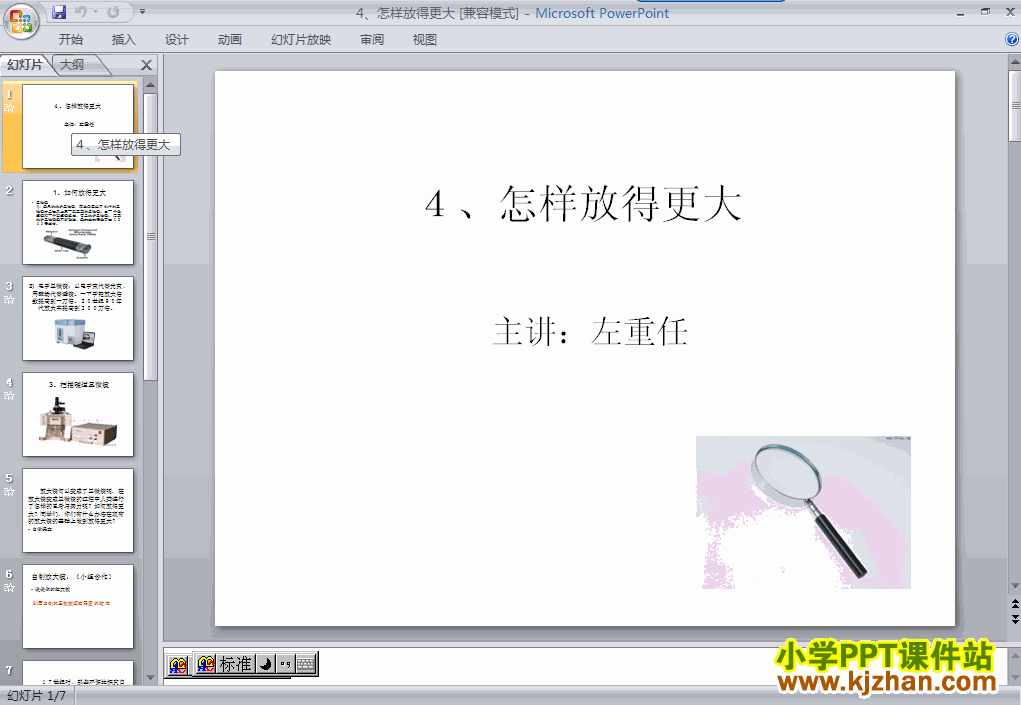Click the Redo icon in Quick Access
This screenshot has width=1021, height=705.
tap(113, 12)
